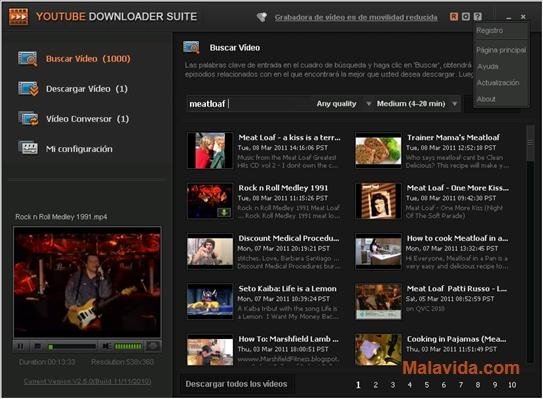
Task: Click the Buscar Video header icon
Action: 191,47
